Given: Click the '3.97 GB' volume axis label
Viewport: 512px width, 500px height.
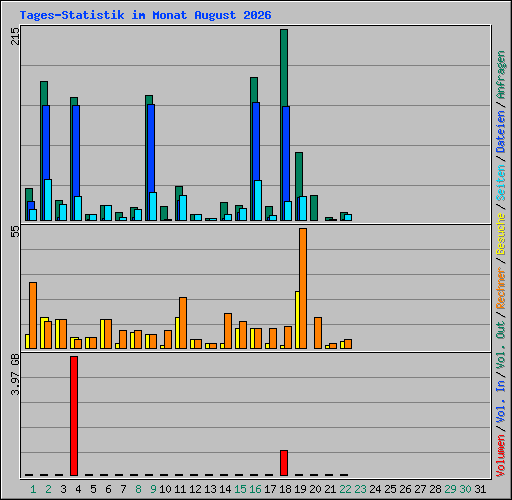Looking at the screenshot, I should click(16, 374).
